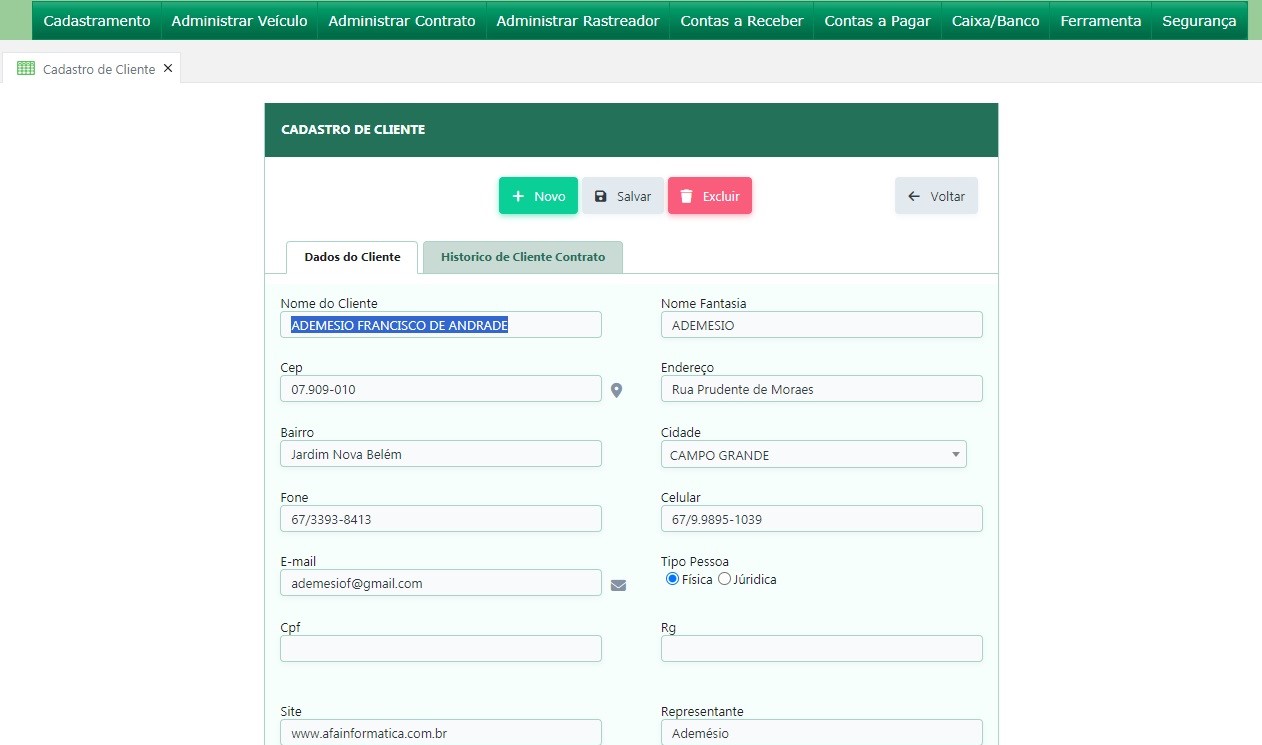
Task: Click the map pin icon beside Cep
Action: coord(617,390)
